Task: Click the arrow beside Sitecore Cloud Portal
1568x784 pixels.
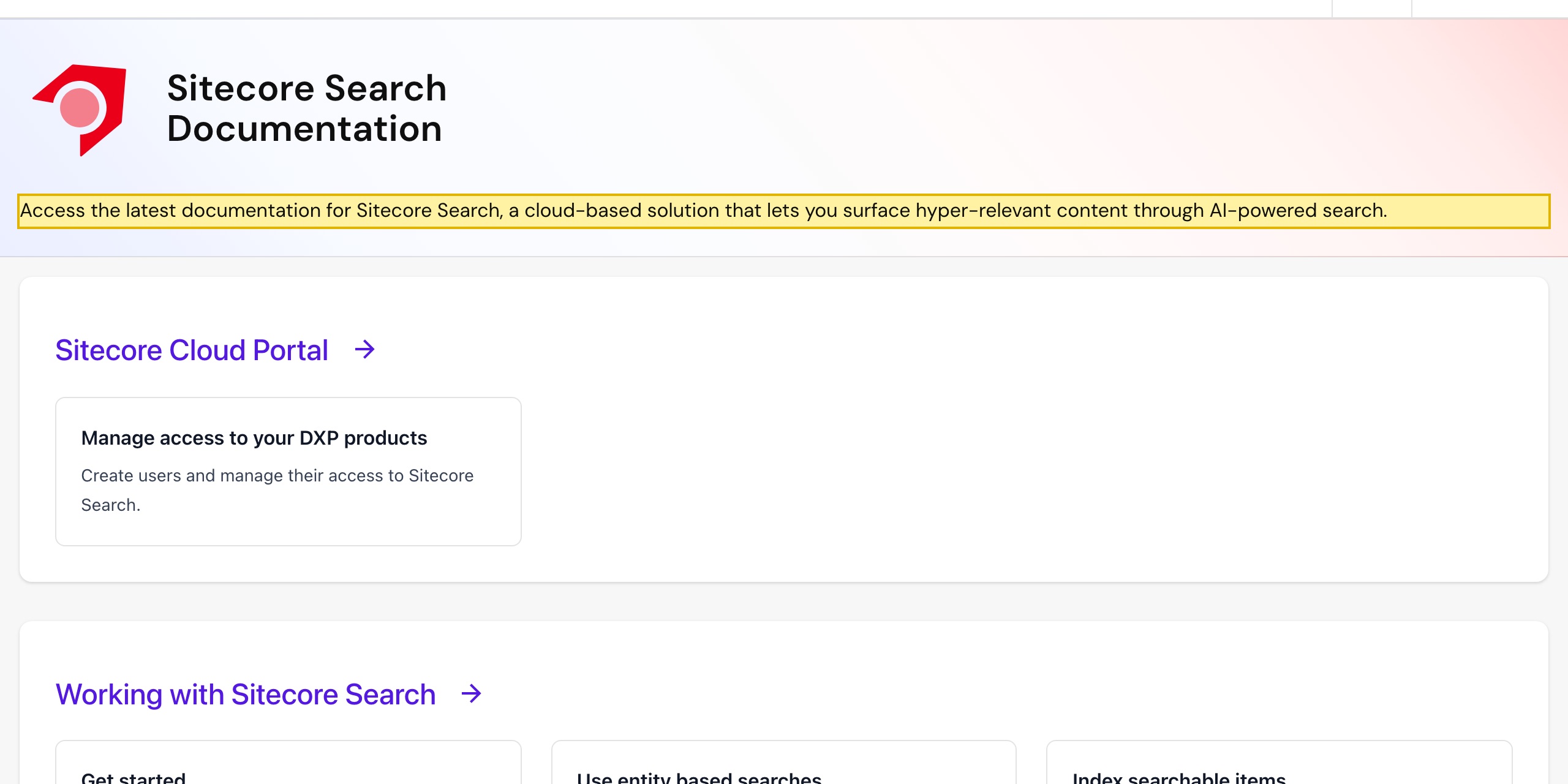Action: (365, 350)
